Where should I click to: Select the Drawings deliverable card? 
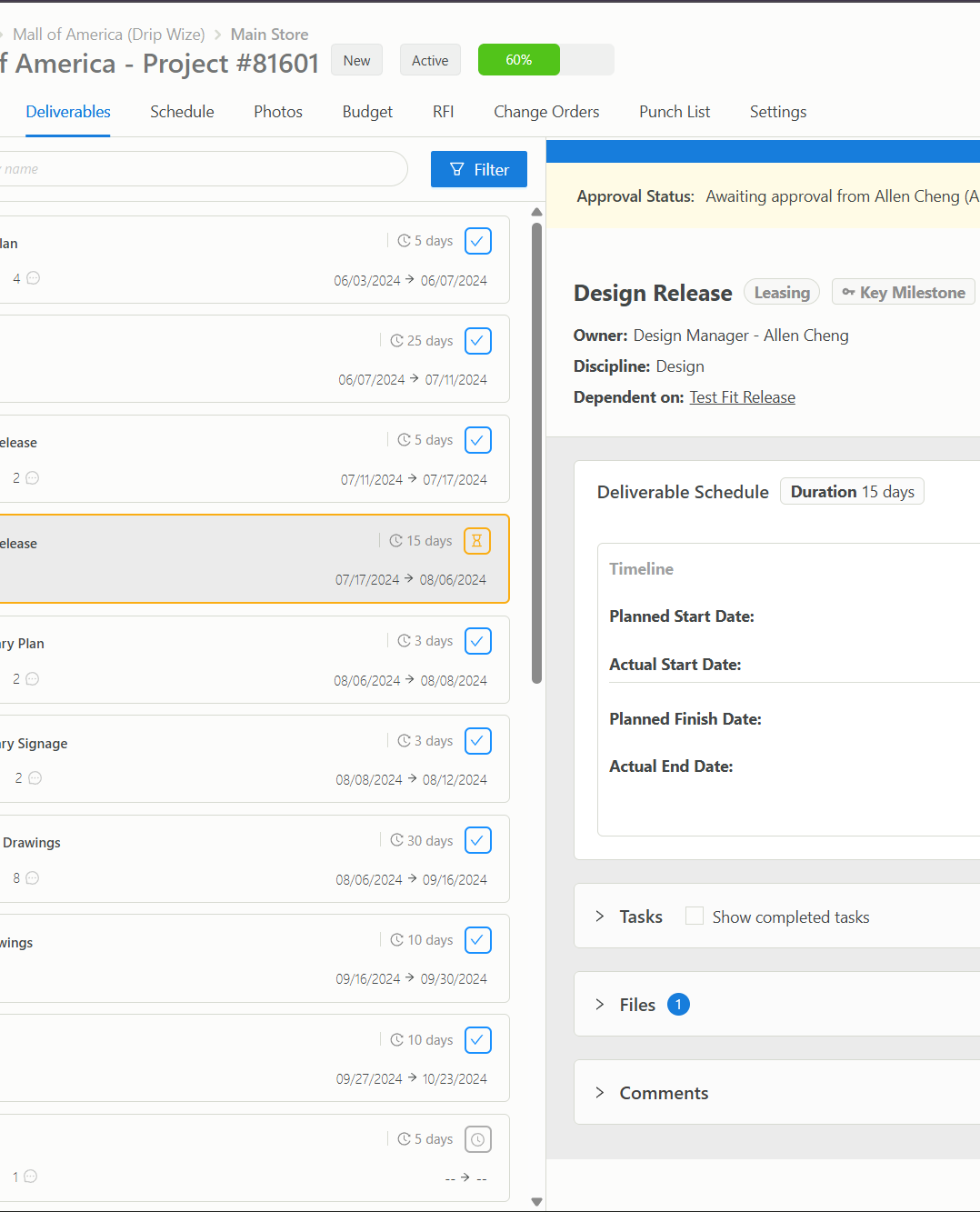[255, 859]
